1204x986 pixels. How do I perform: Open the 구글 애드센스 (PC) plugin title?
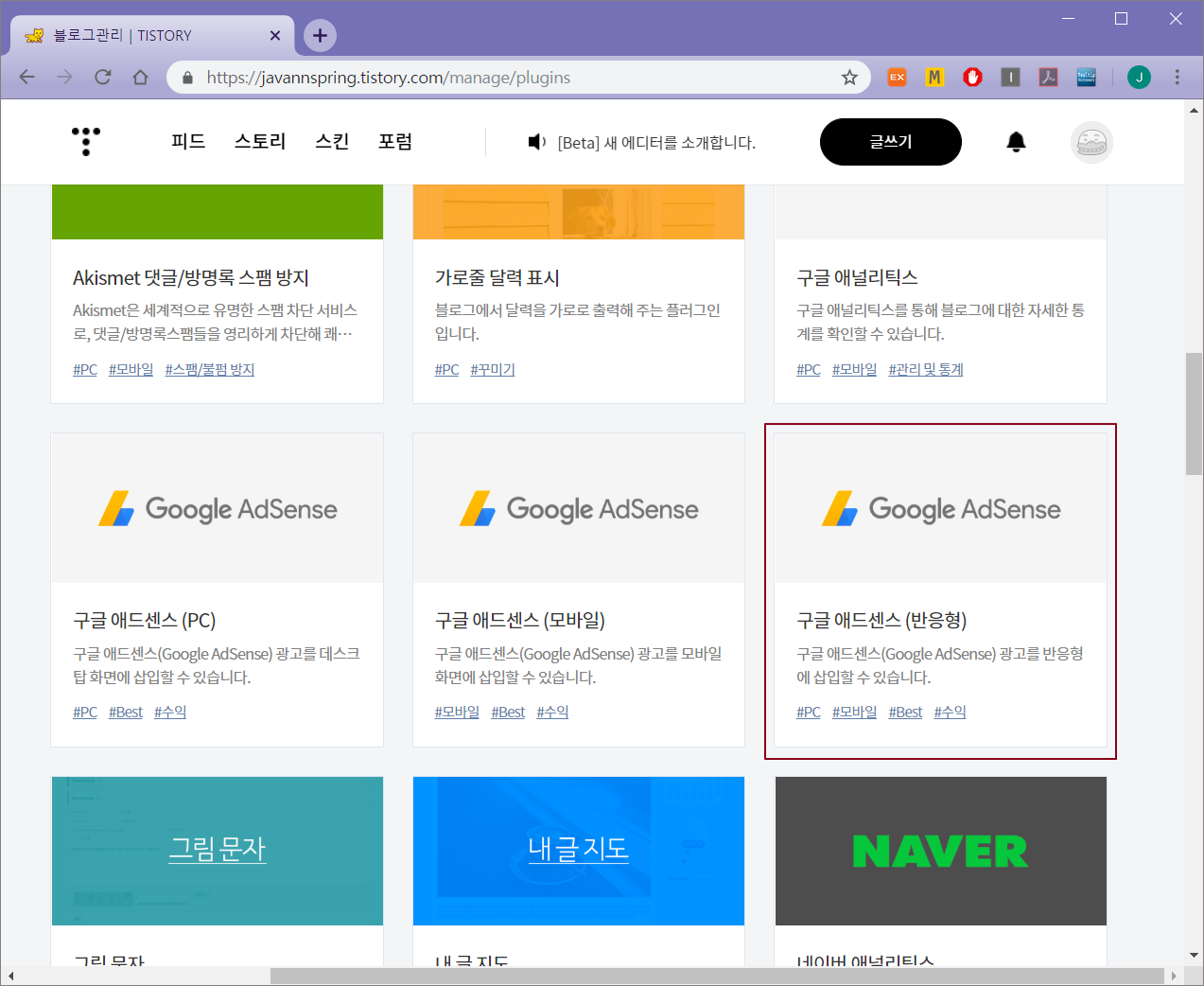pos(145,621)
